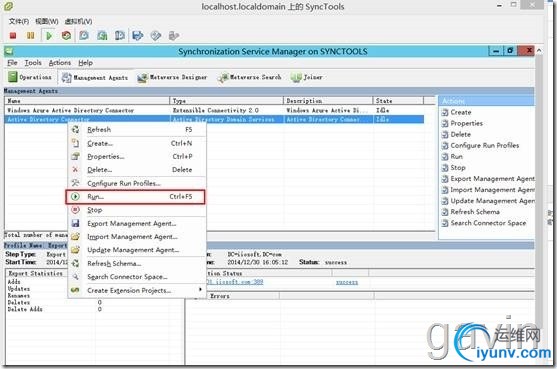Choose Run... in context menu

135,196
